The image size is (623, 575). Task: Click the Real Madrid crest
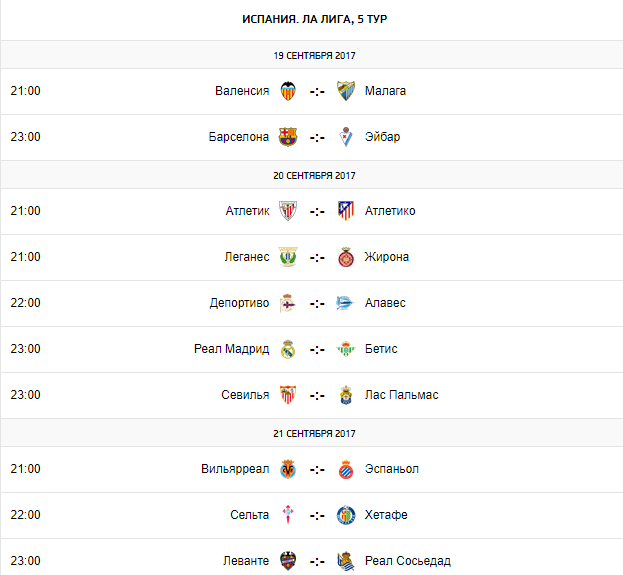click(x=288, y=349)
